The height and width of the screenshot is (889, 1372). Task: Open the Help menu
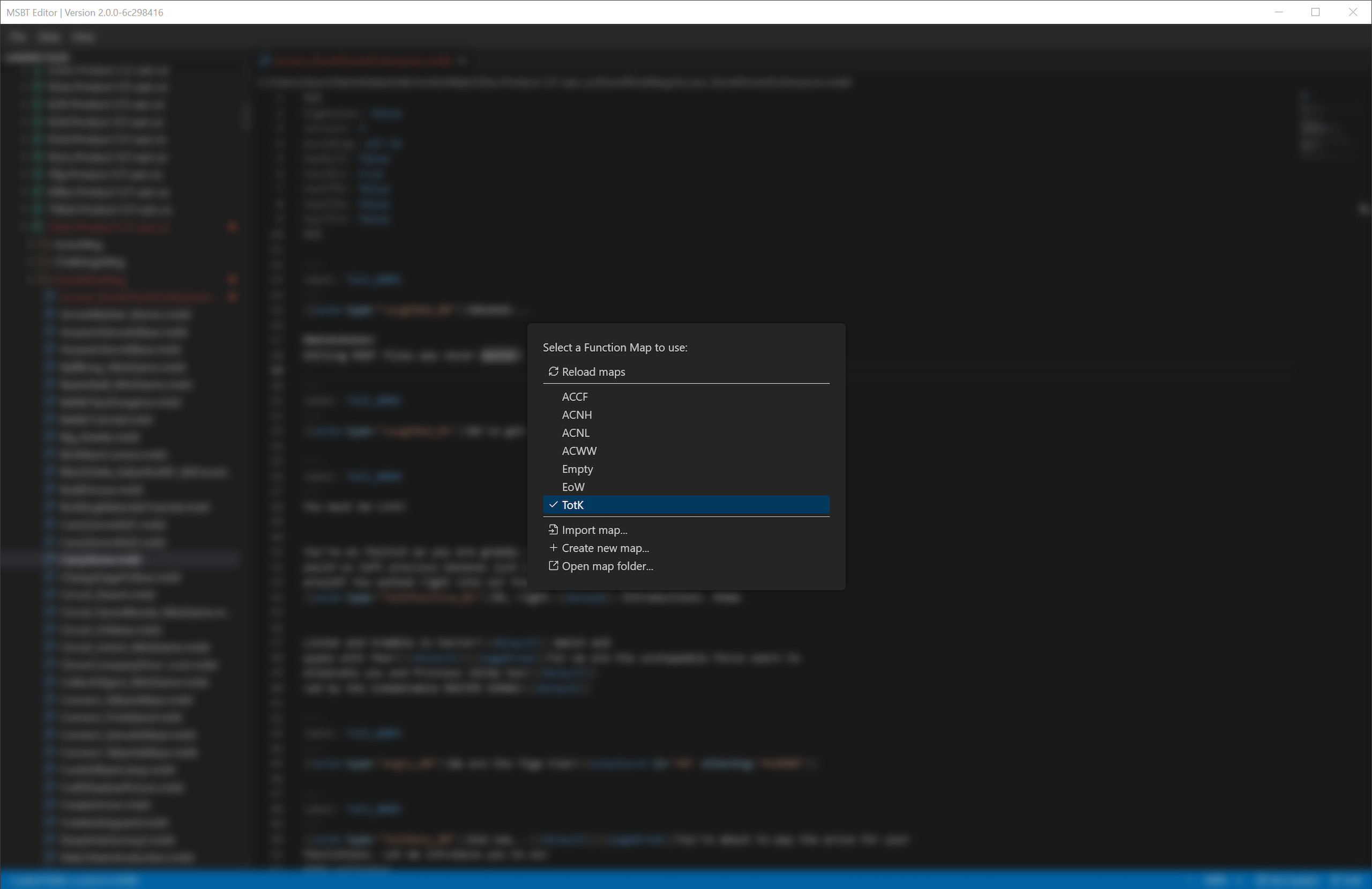84,37
